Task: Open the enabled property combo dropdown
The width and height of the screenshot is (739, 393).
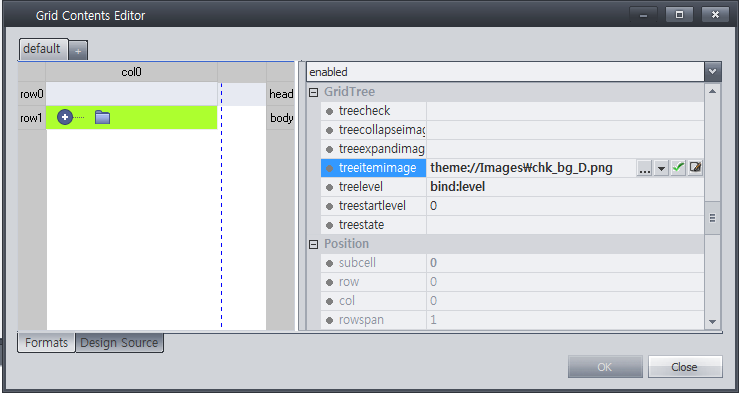Action: (712, 72)
